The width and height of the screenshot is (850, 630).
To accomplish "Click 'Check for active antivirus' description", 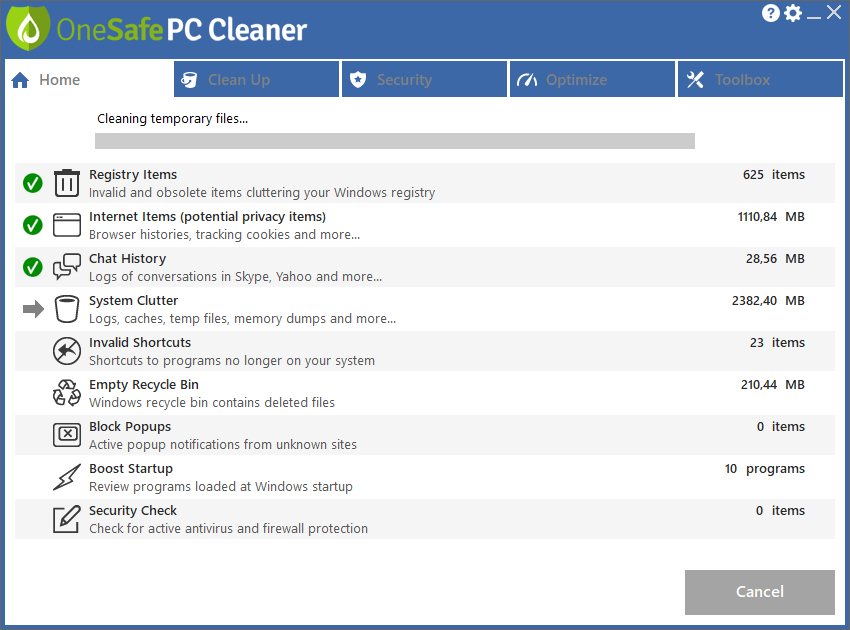I will tap(228, 529).
